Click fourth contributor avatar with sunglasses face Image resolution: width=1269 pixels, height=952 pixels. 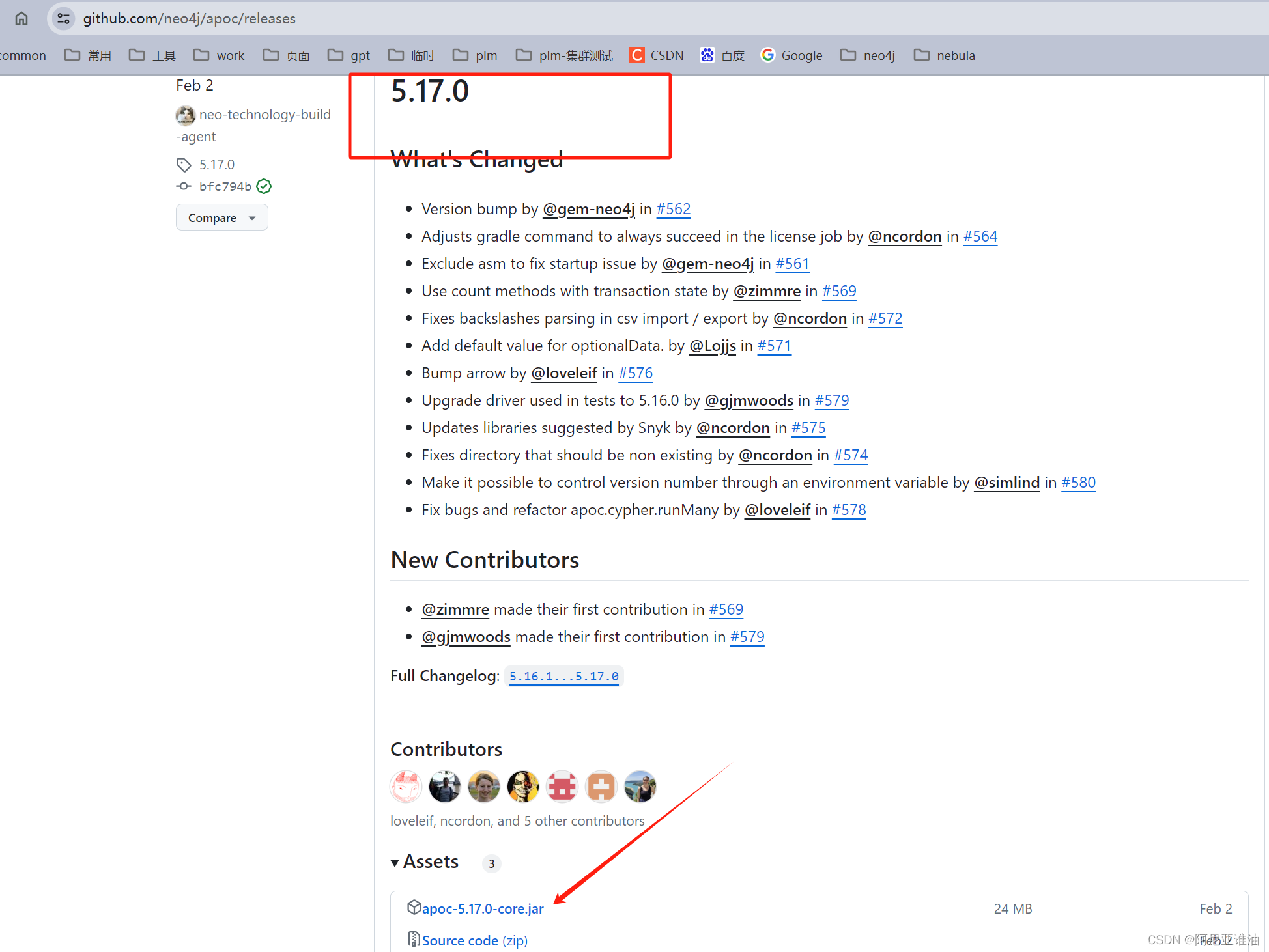pyautogui.click(x=523, y=787)
